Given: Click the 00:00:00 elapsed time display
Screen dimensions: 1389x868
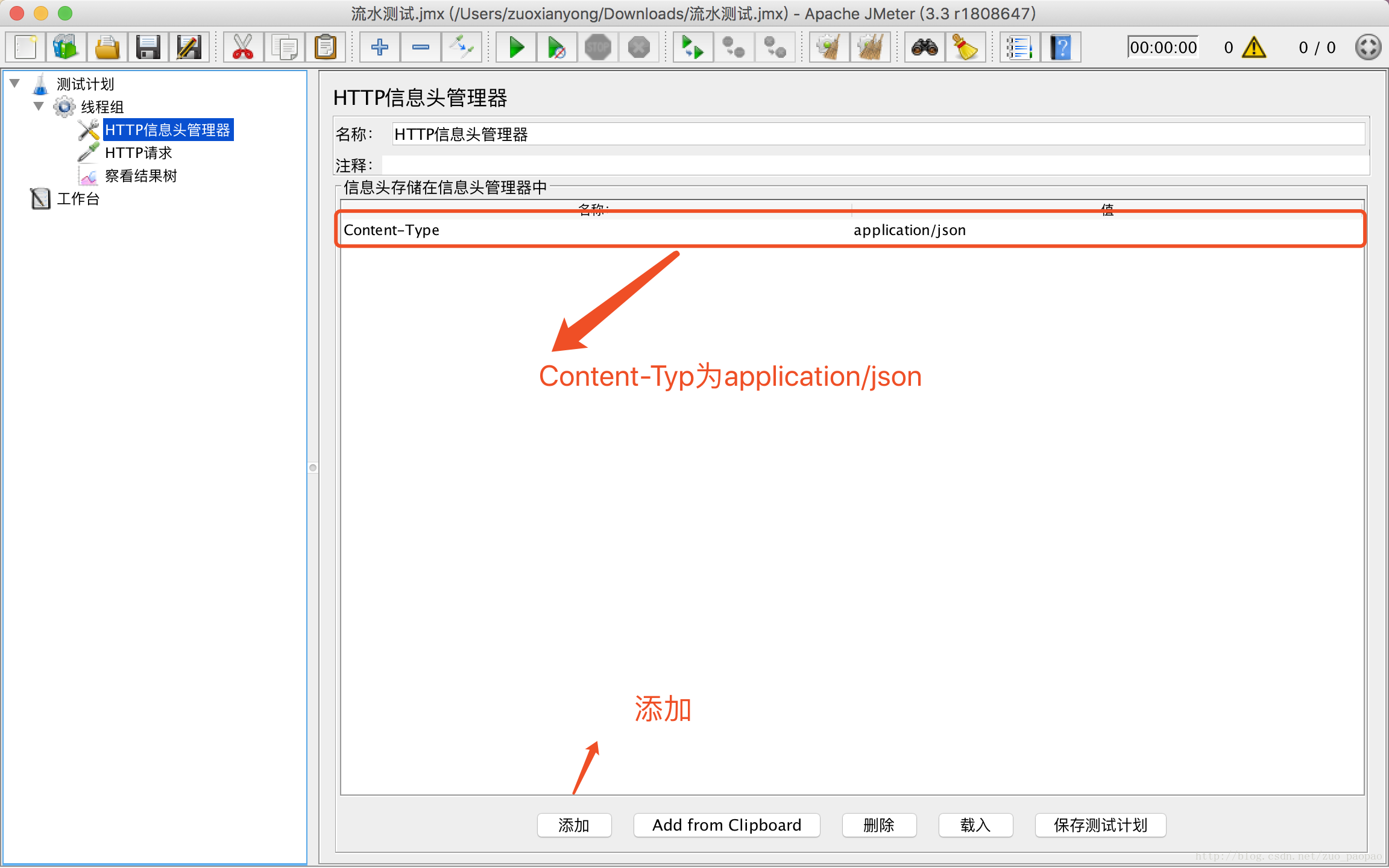Looking at the screenshot, I should click(1163, 47).
